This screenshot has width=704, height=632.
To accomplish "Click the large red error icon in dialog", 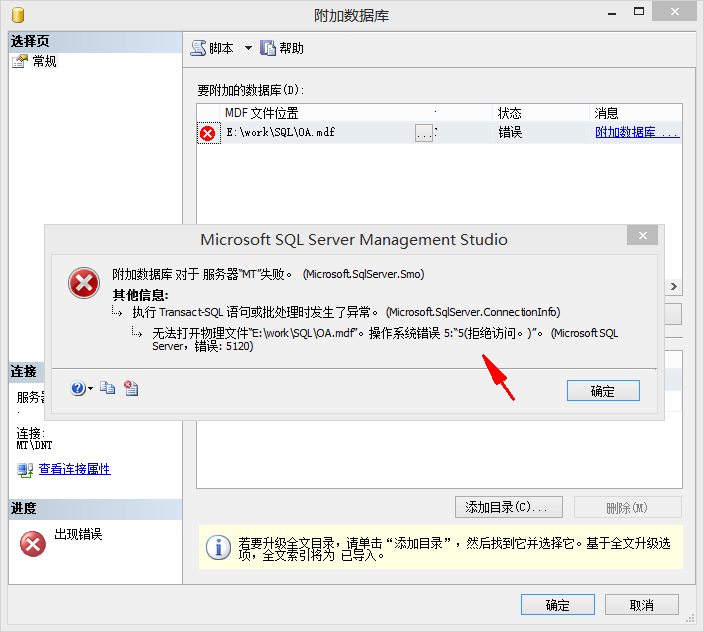I will point(84,283).
